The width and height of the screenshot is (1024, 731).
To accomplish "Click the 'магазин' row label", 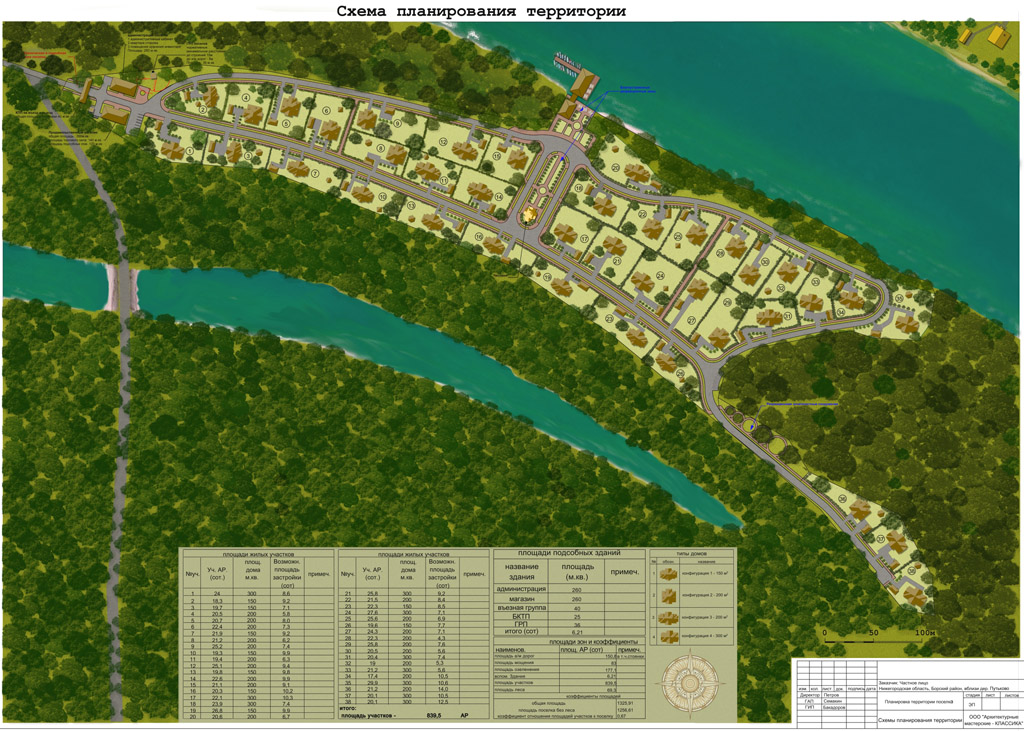I will [521, 599].
